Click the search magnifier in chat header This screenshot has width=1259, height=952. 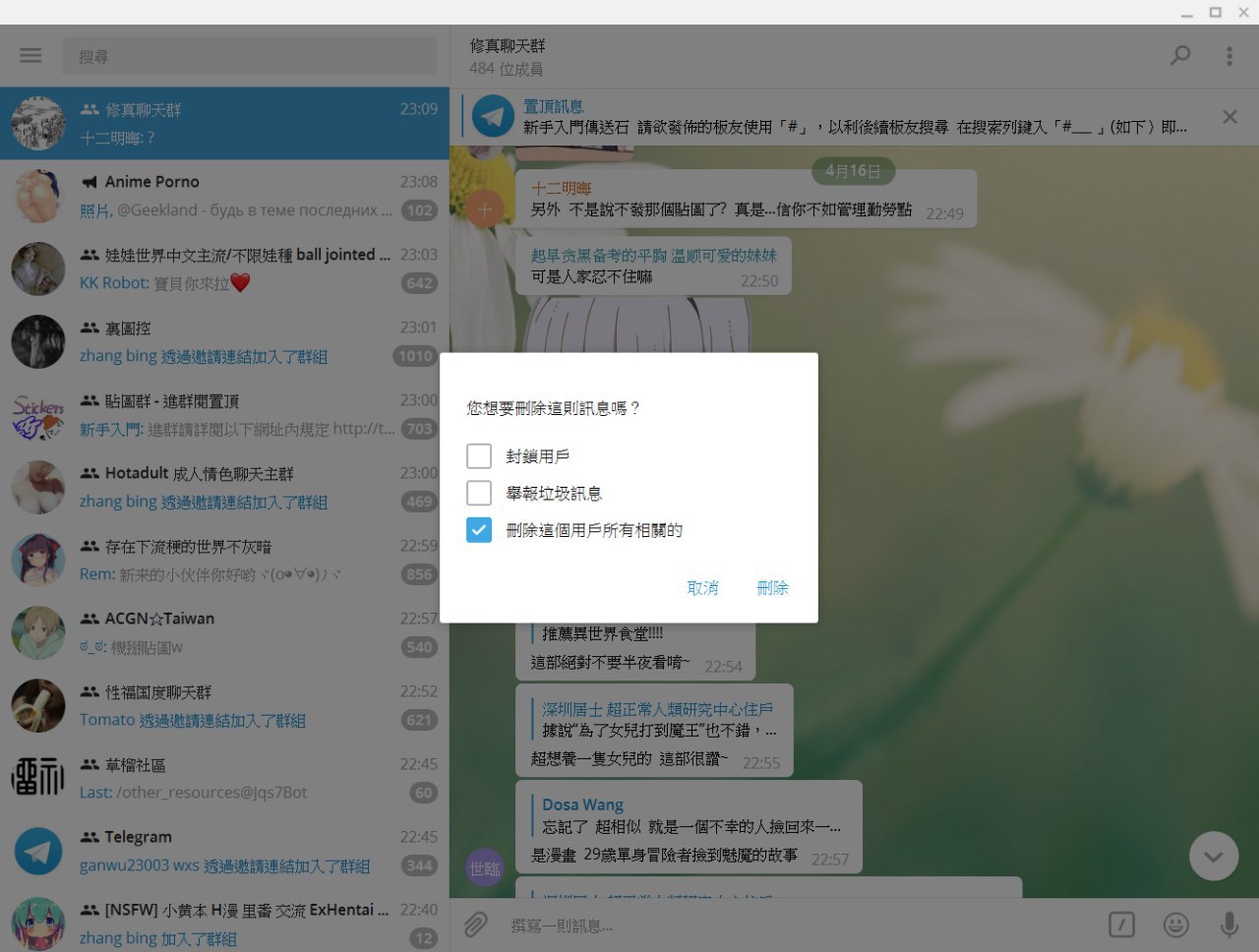pyautogui.click(x=1179, y=56)
